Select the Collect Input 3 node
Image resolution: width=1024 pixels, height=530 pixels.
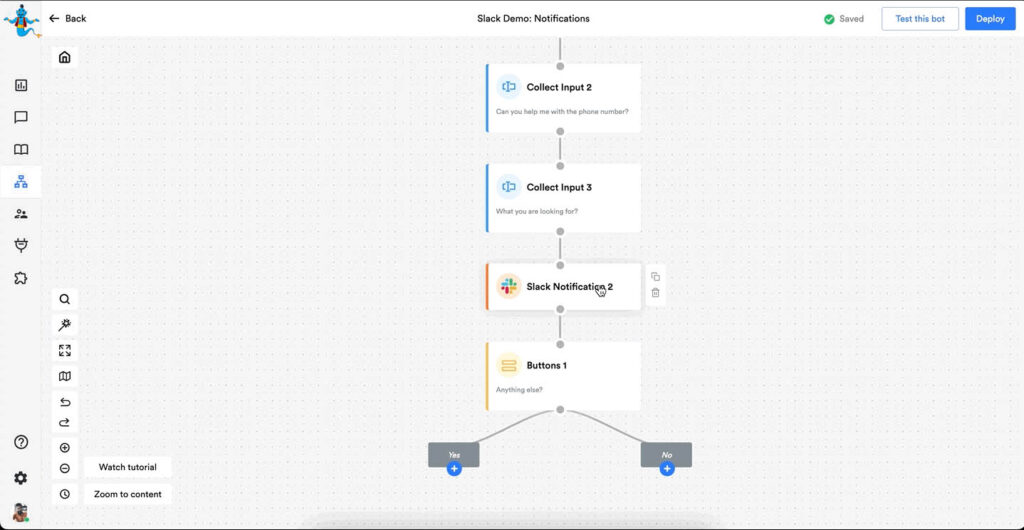tap(563, 198)
